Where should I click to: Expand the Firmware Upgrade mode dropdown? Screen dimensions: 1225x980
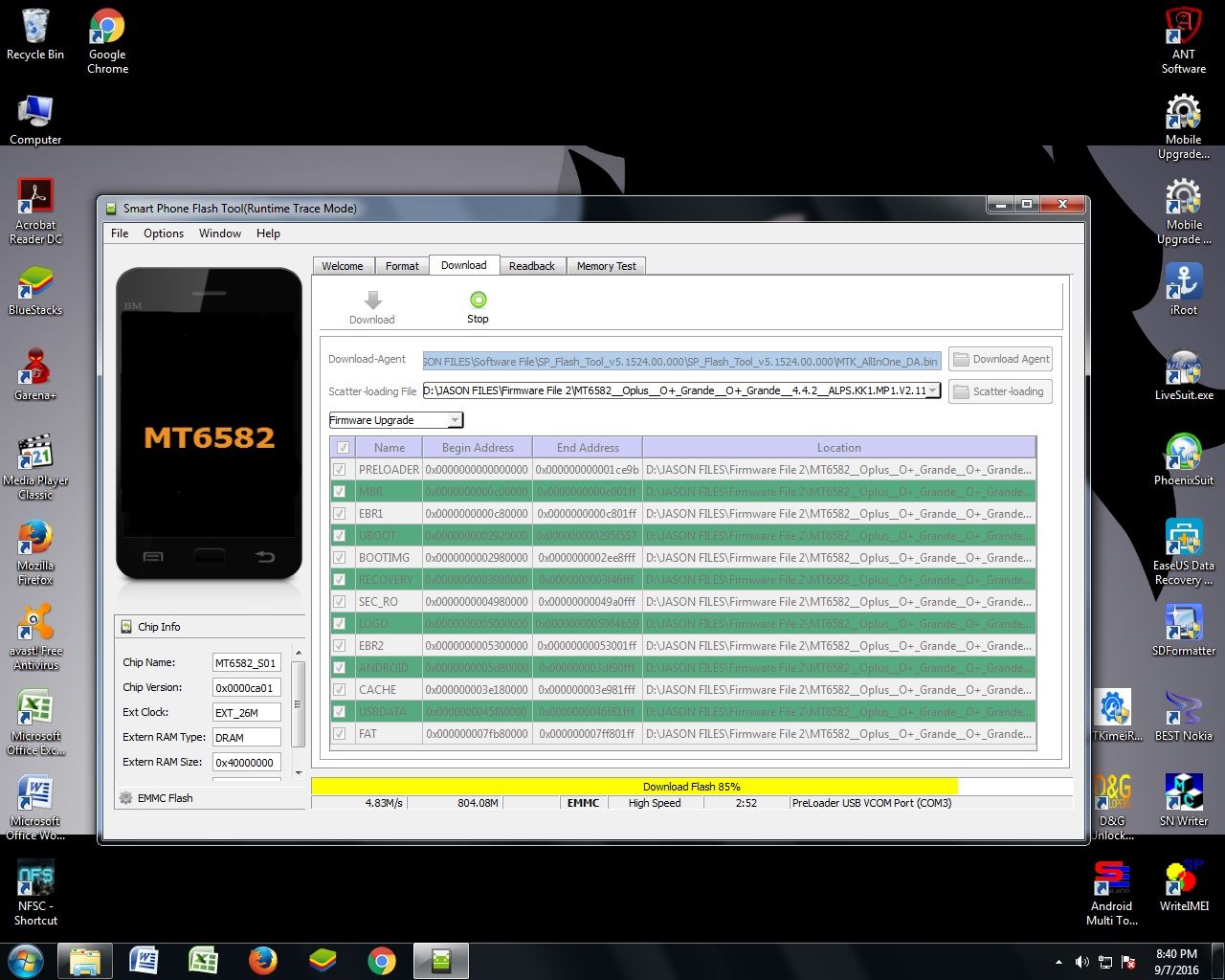tap(455, 420)
